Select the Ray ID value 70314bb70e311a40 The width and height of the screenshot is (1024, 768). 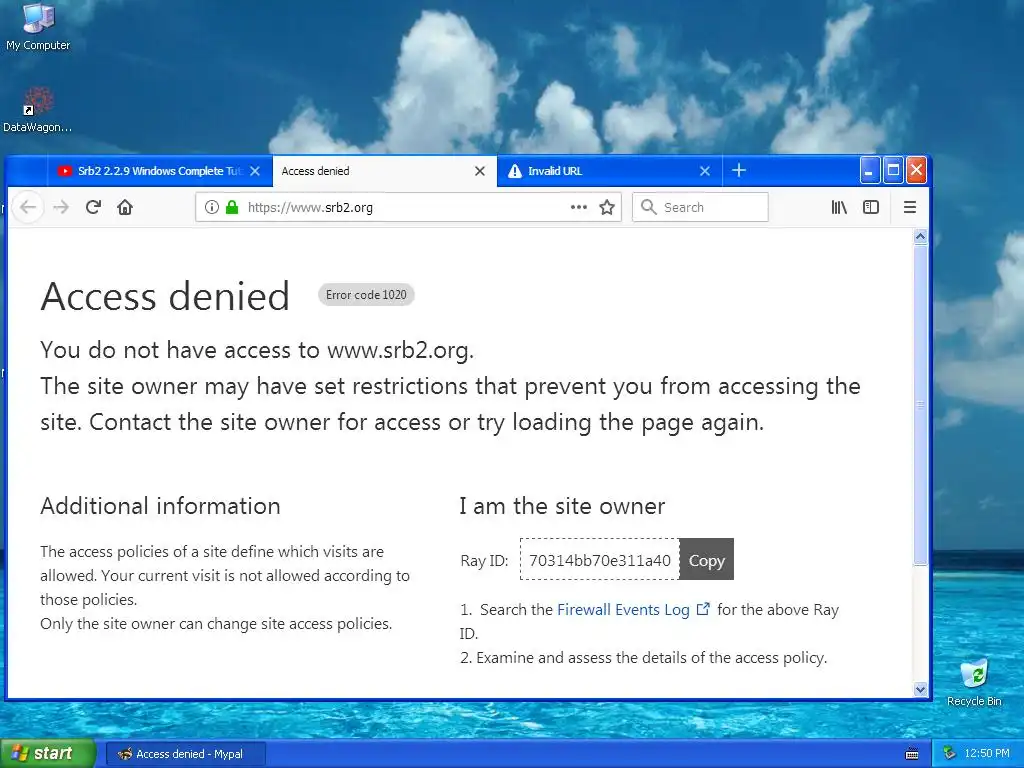(x=600, y=560)
